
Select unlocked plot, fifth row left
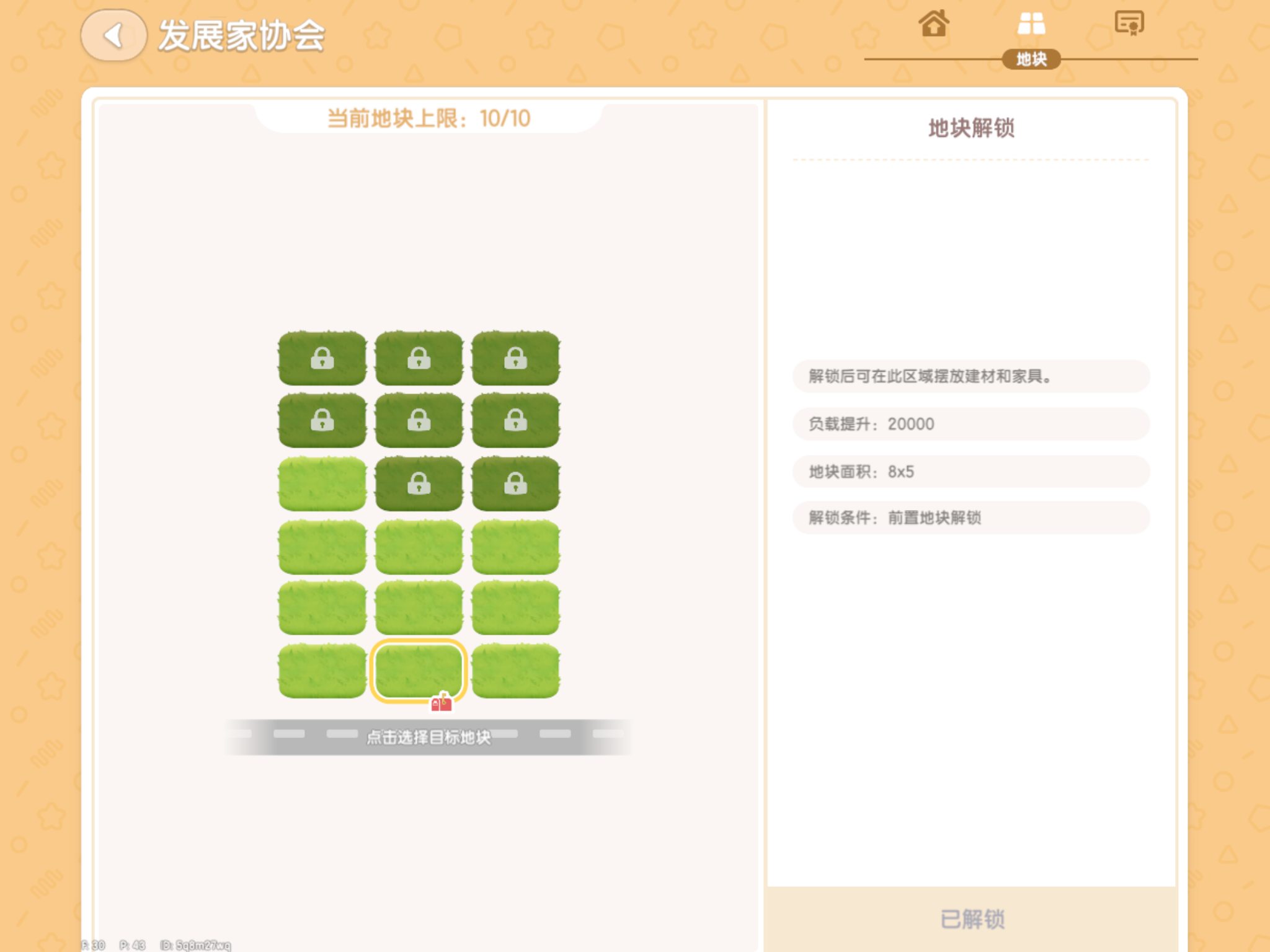(322, 607)
